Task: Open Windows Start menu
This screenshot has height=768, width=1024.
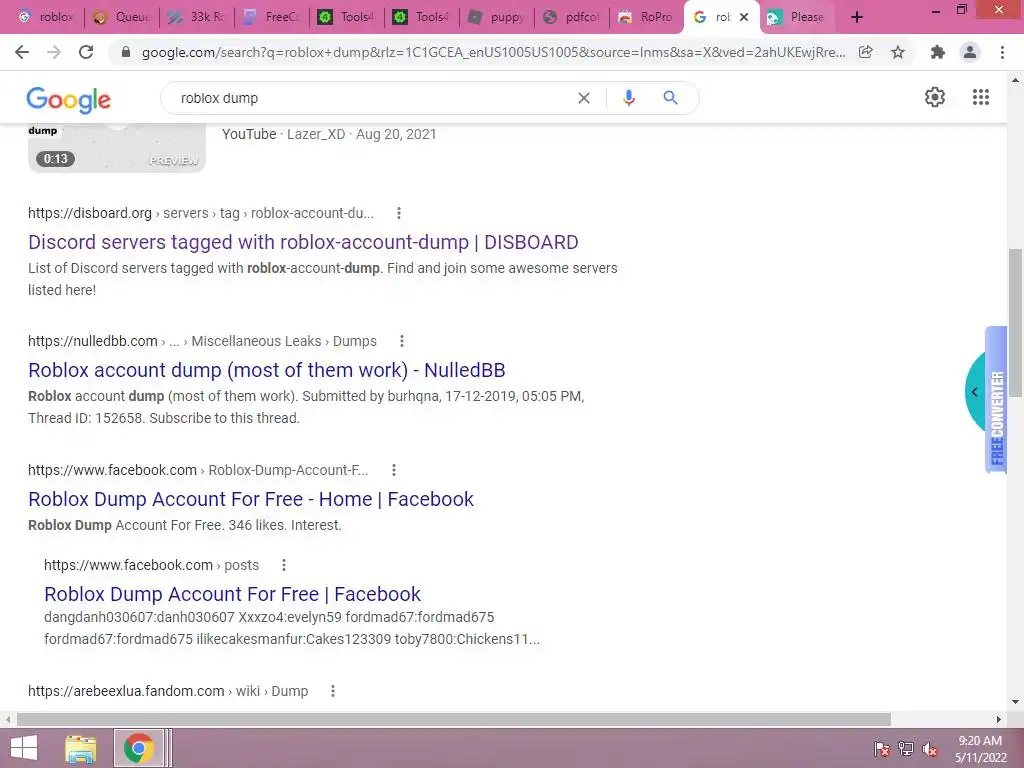Action: (x=24, y=748)
